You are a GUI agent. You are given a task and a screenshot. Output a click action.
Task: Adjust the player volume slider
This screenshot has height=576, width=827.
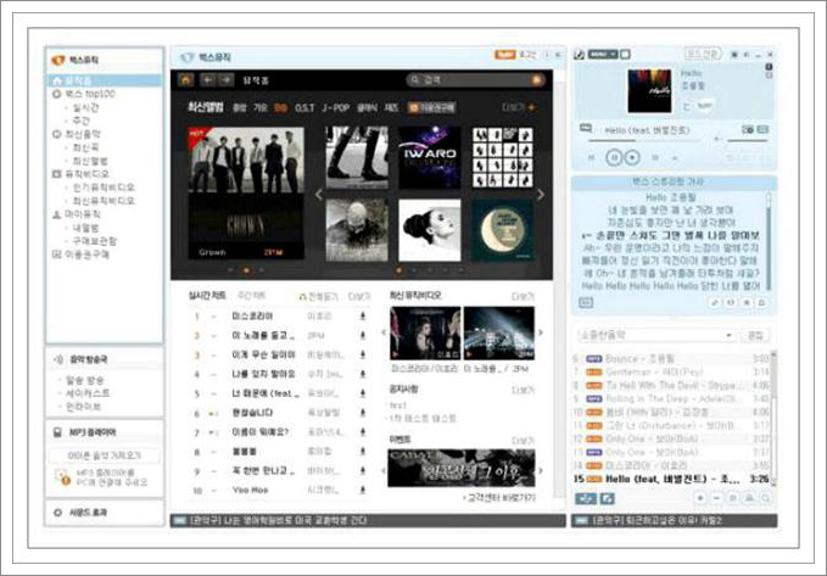pyautogui.click(x=747, y=140)
